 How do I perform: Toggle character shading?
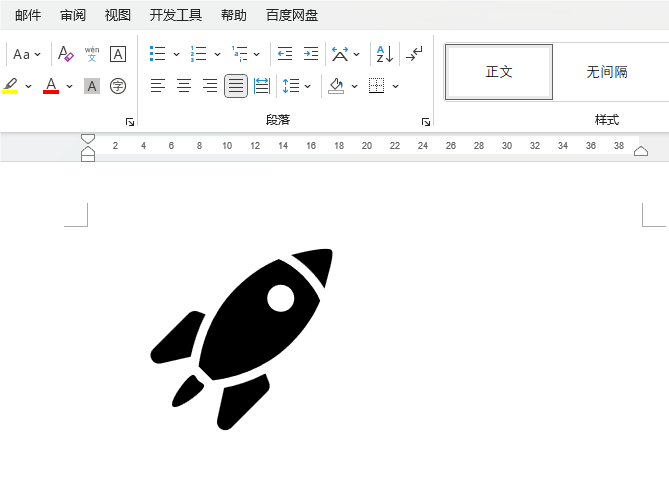pos(92,86)
